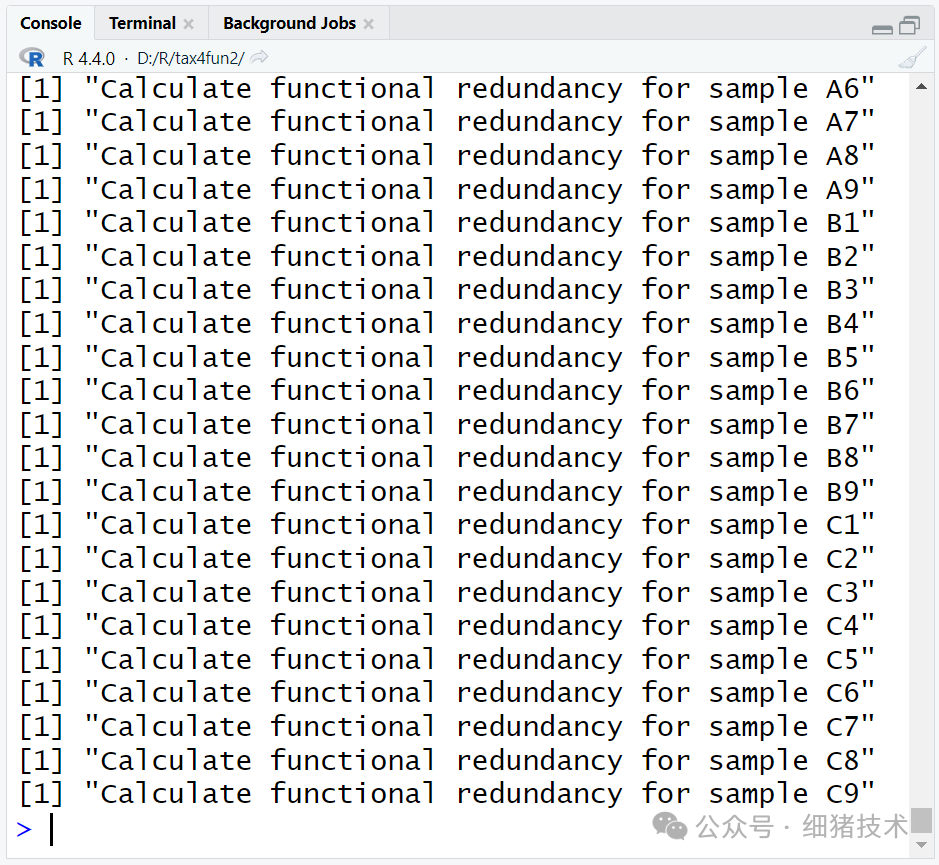Close the Background Jobs tab
939x865 pixels.
click(x=368, y=24)
